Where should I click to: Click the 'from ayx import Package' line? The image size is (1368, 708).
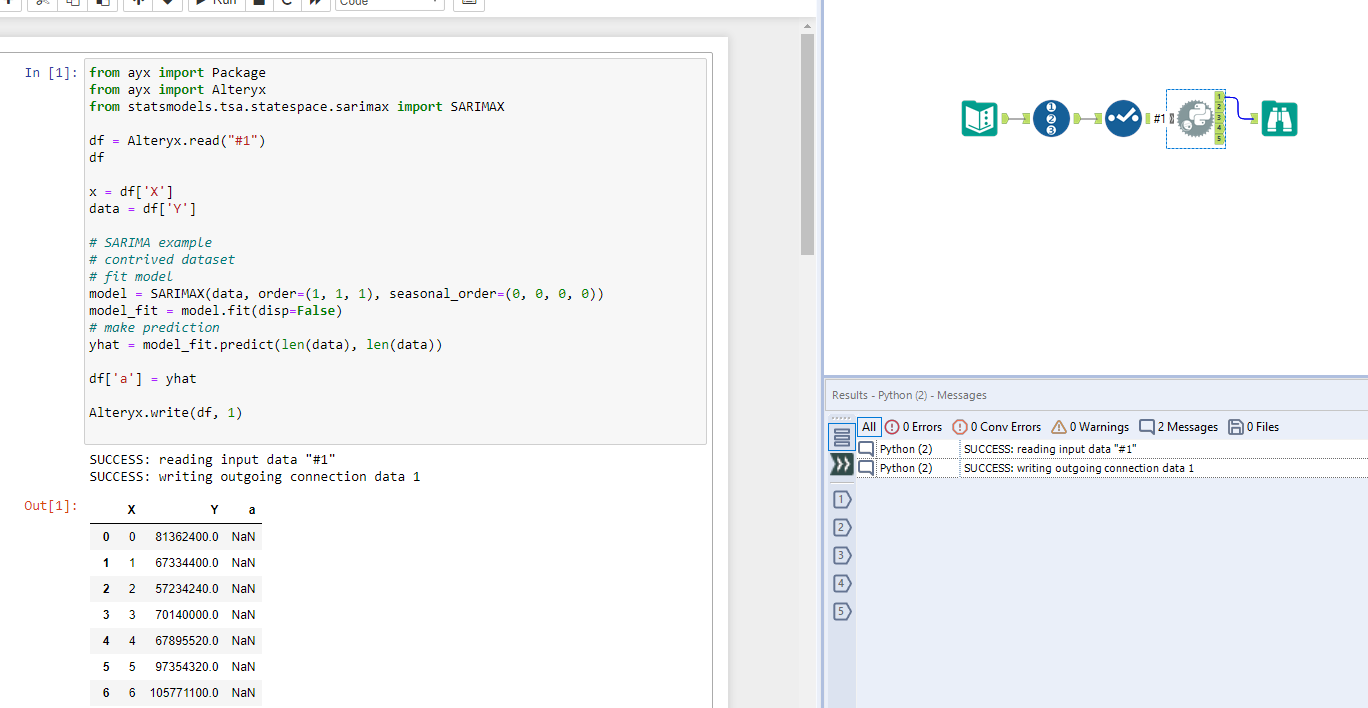177,73
